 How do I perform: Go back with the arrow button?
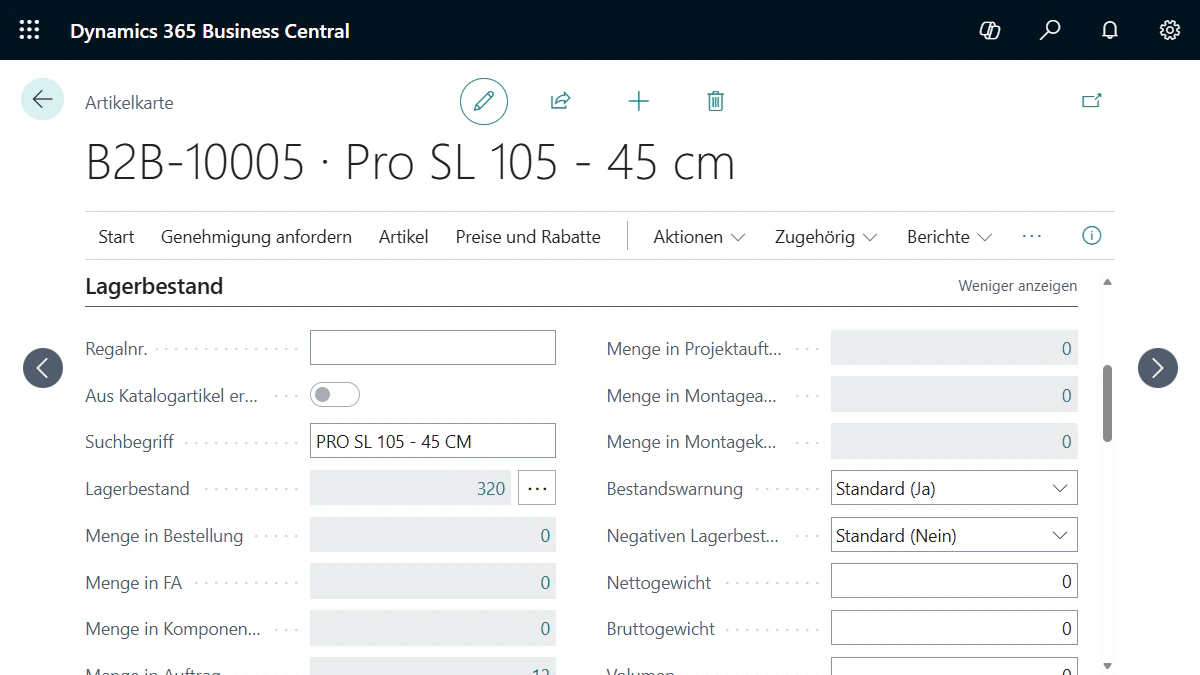[x=42, y=99]
